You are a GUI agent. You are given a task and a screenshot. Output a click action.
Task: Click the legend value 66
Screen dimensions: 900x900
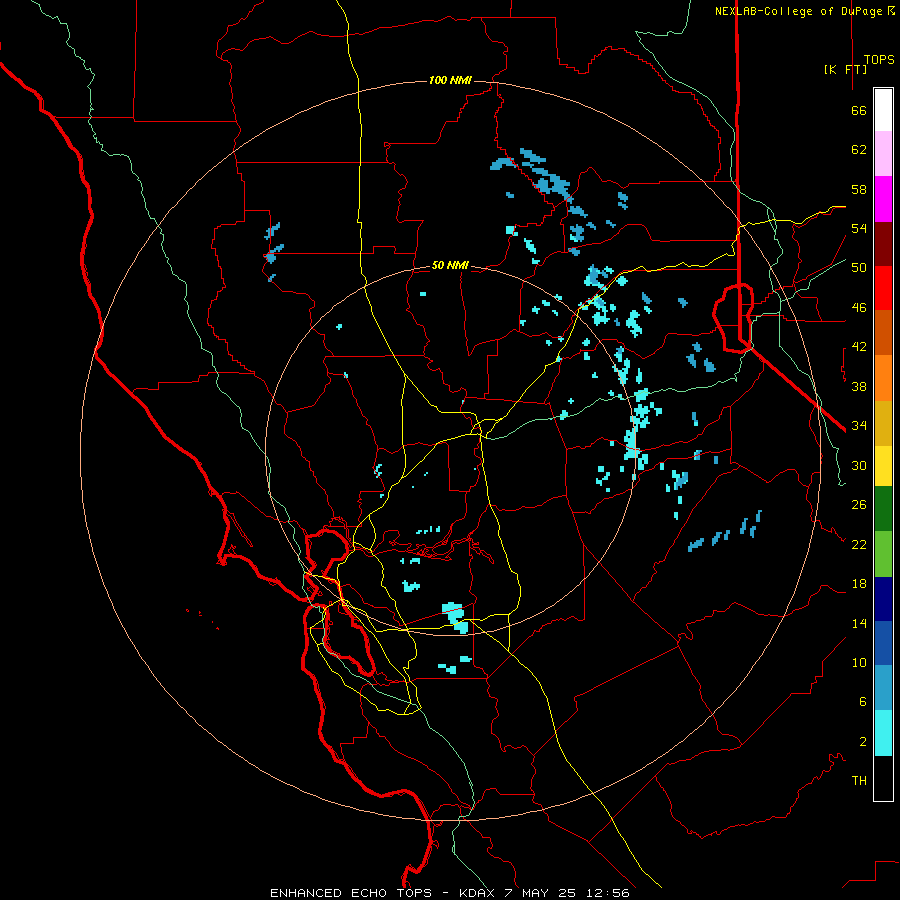click(859, 111)
